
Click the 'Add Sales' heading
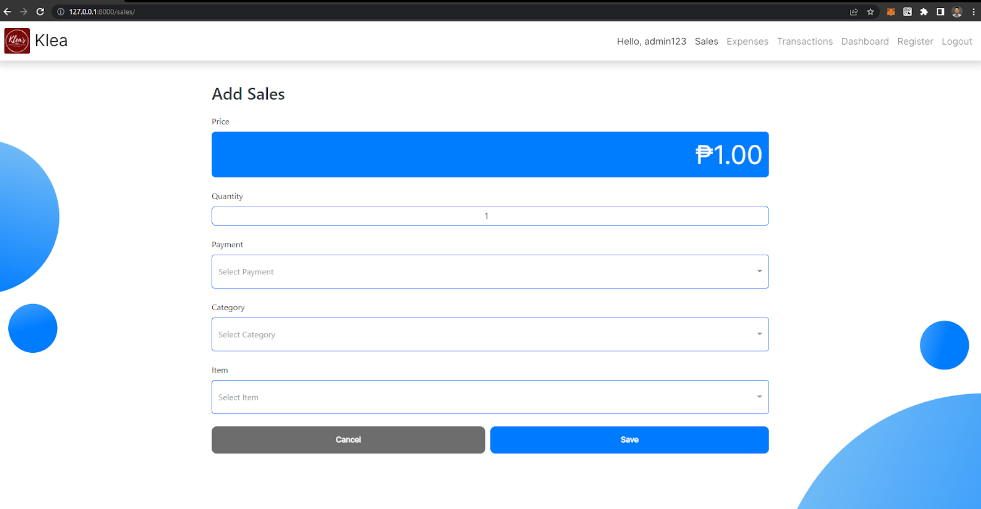click(248, 94)
